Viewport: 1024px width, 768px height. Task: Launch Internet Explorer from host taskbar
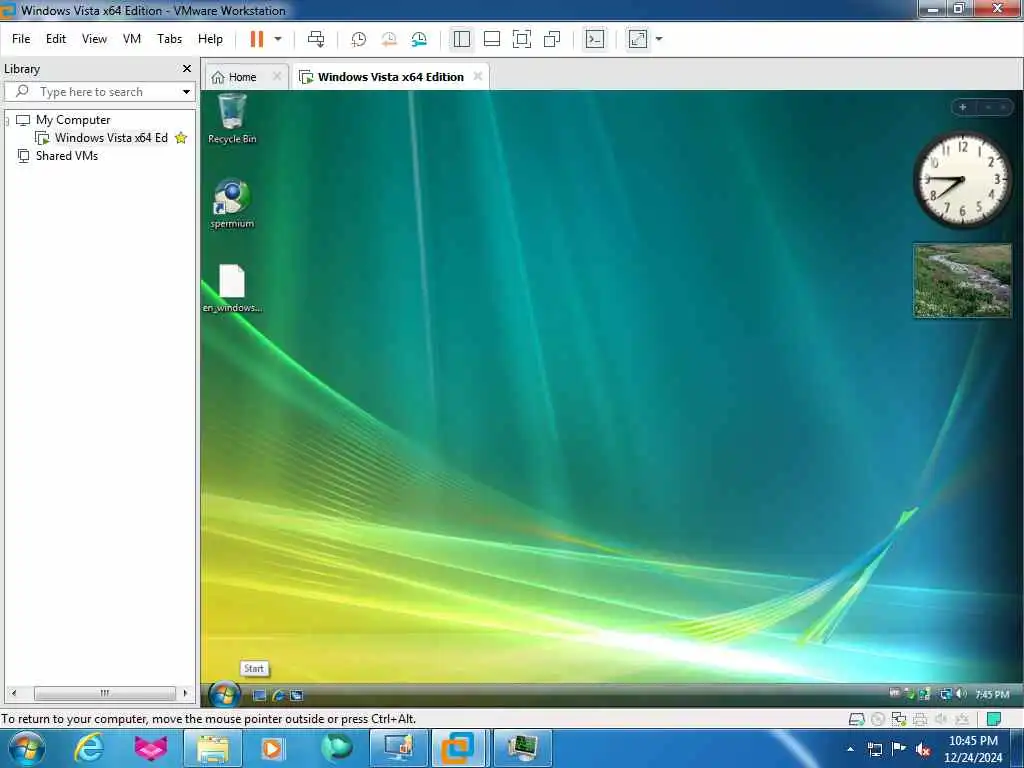pos(89,748)
